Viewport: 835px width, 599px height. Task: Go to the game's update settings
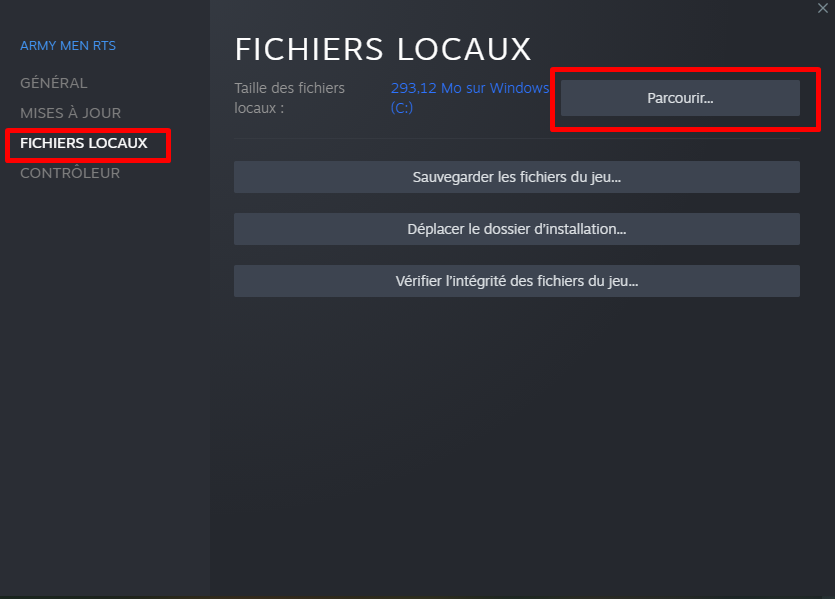70,113
